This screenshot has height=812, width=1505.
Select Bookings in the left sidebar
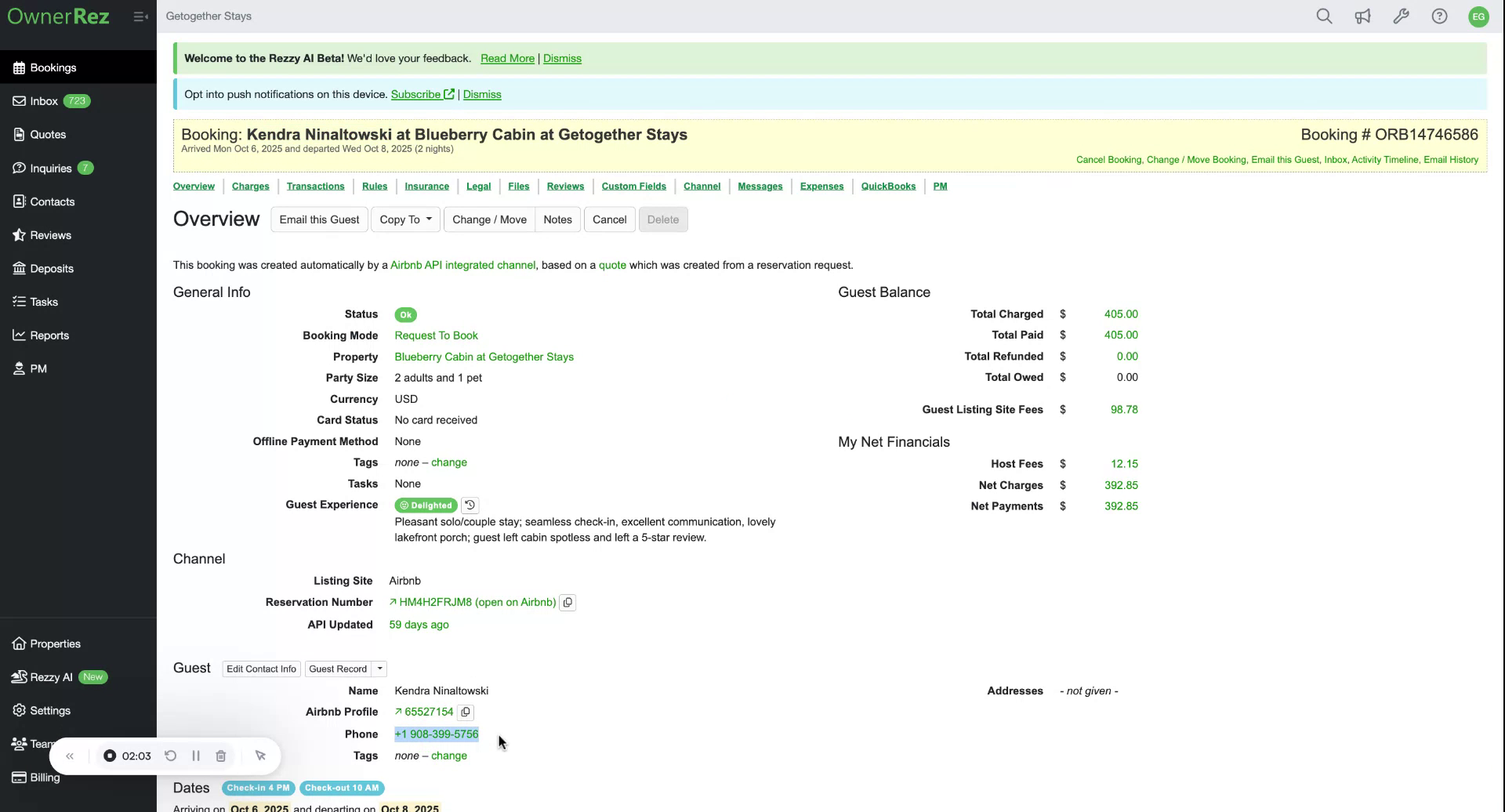pos(53,67)
